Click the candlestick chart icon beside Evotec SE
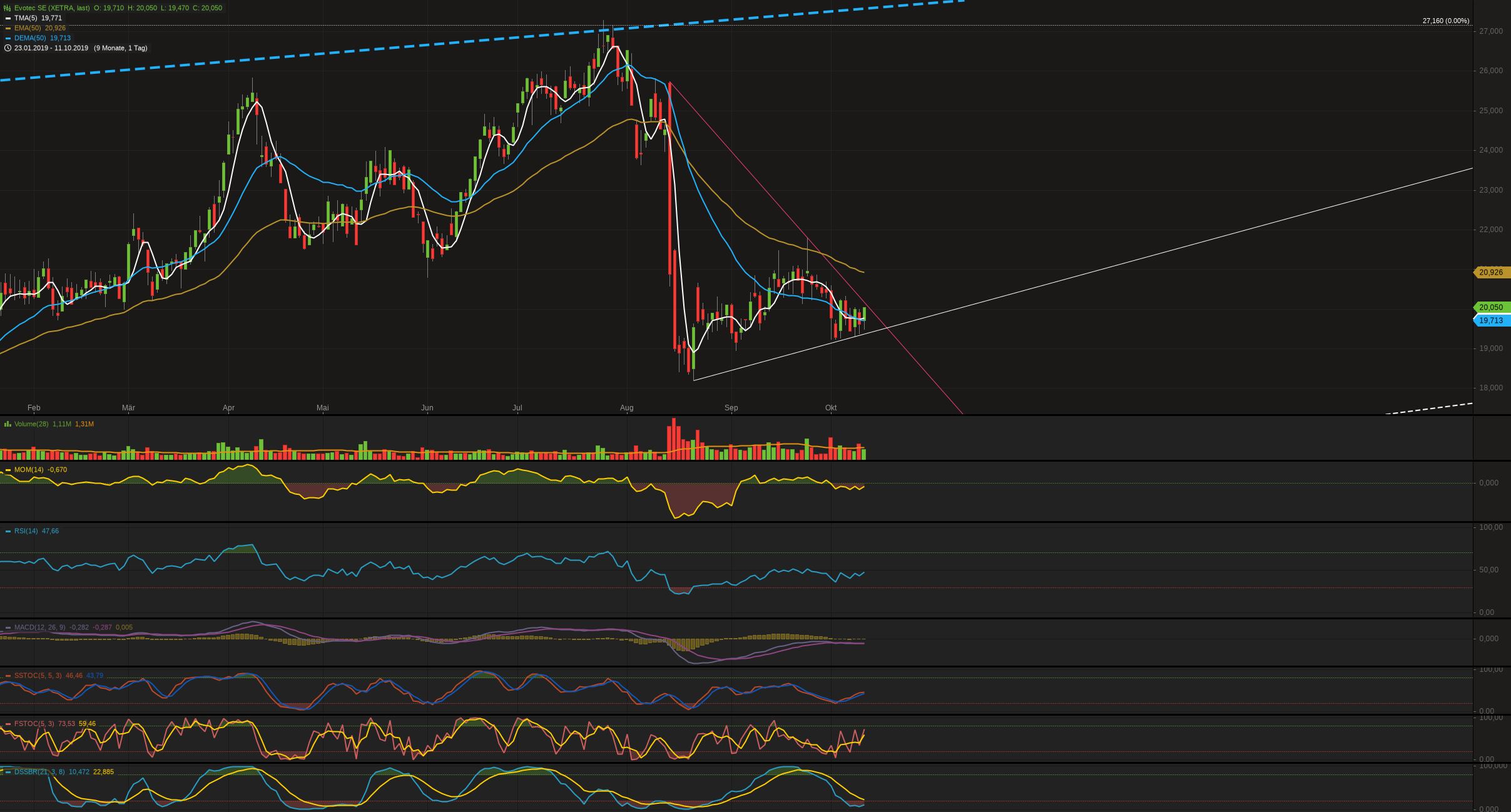This screenshot has height=812, width=1511. (6, 8)
